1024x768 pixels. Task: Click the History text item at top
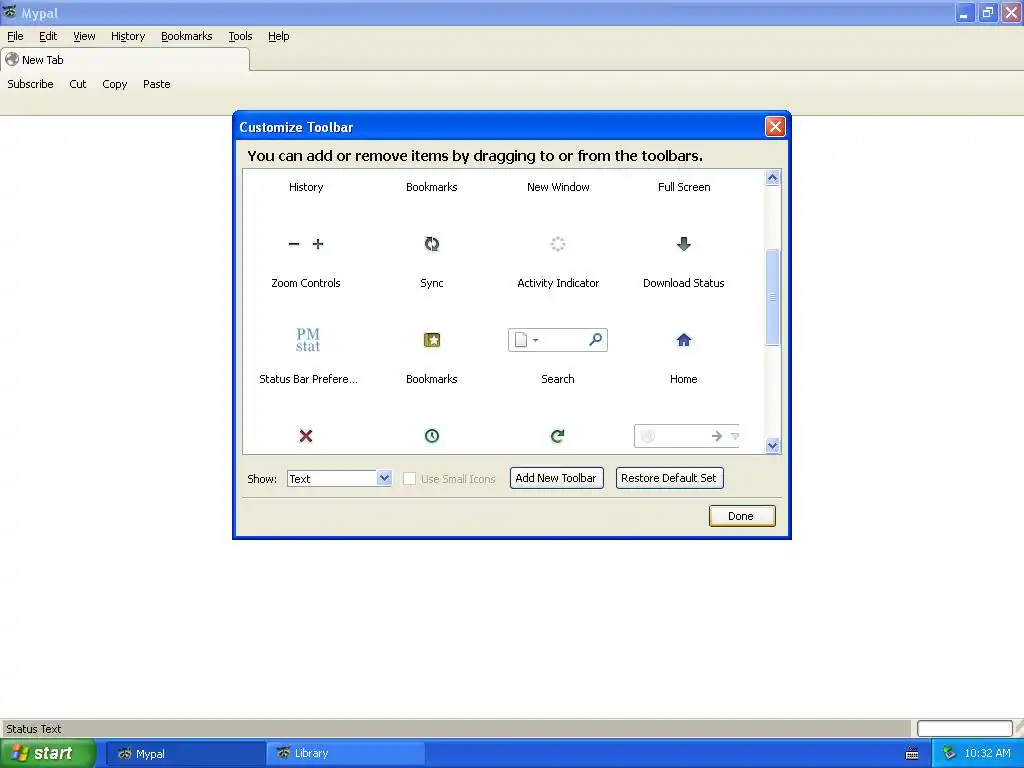coord(306,187)
